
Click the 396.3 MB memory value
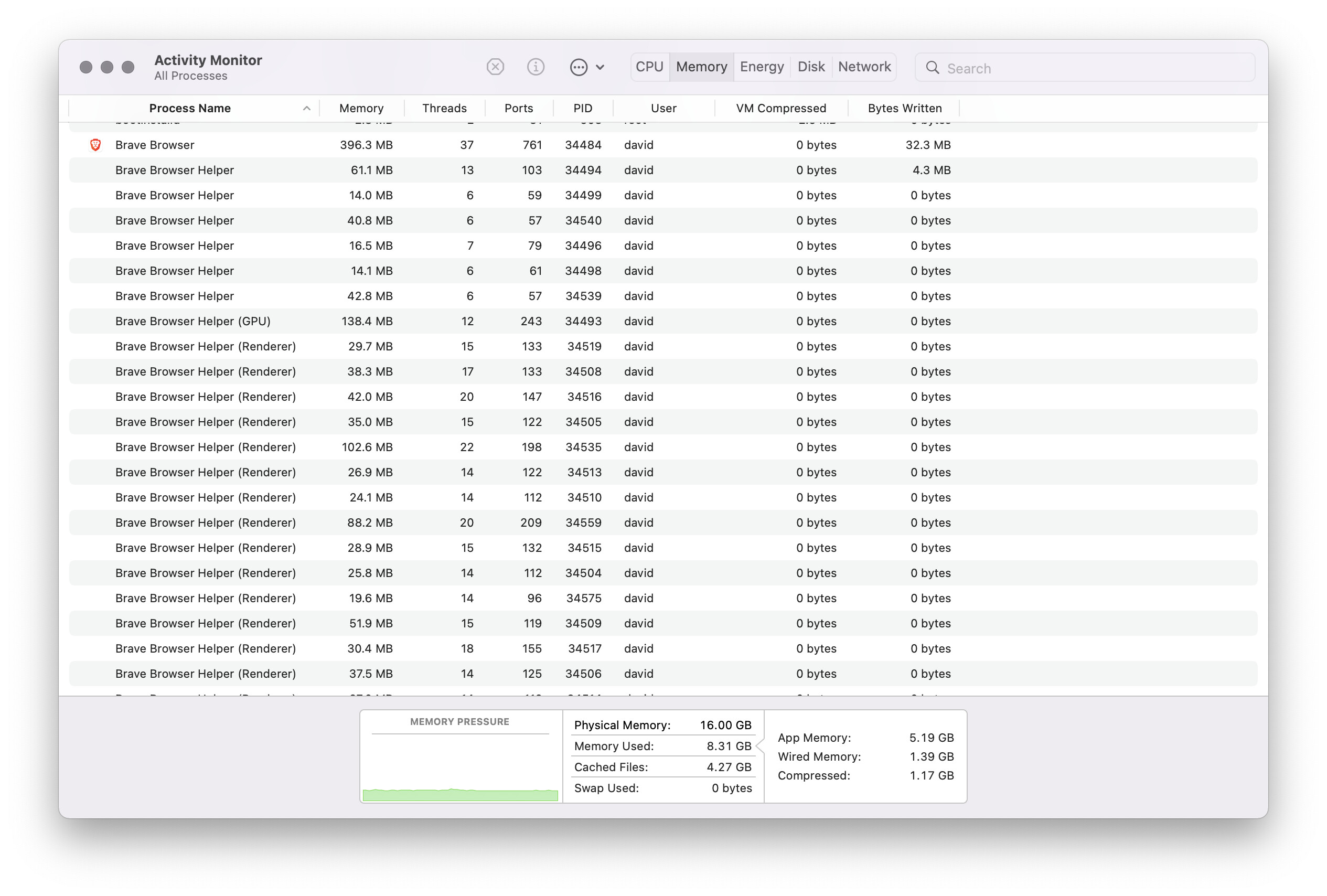coord(366,145)
